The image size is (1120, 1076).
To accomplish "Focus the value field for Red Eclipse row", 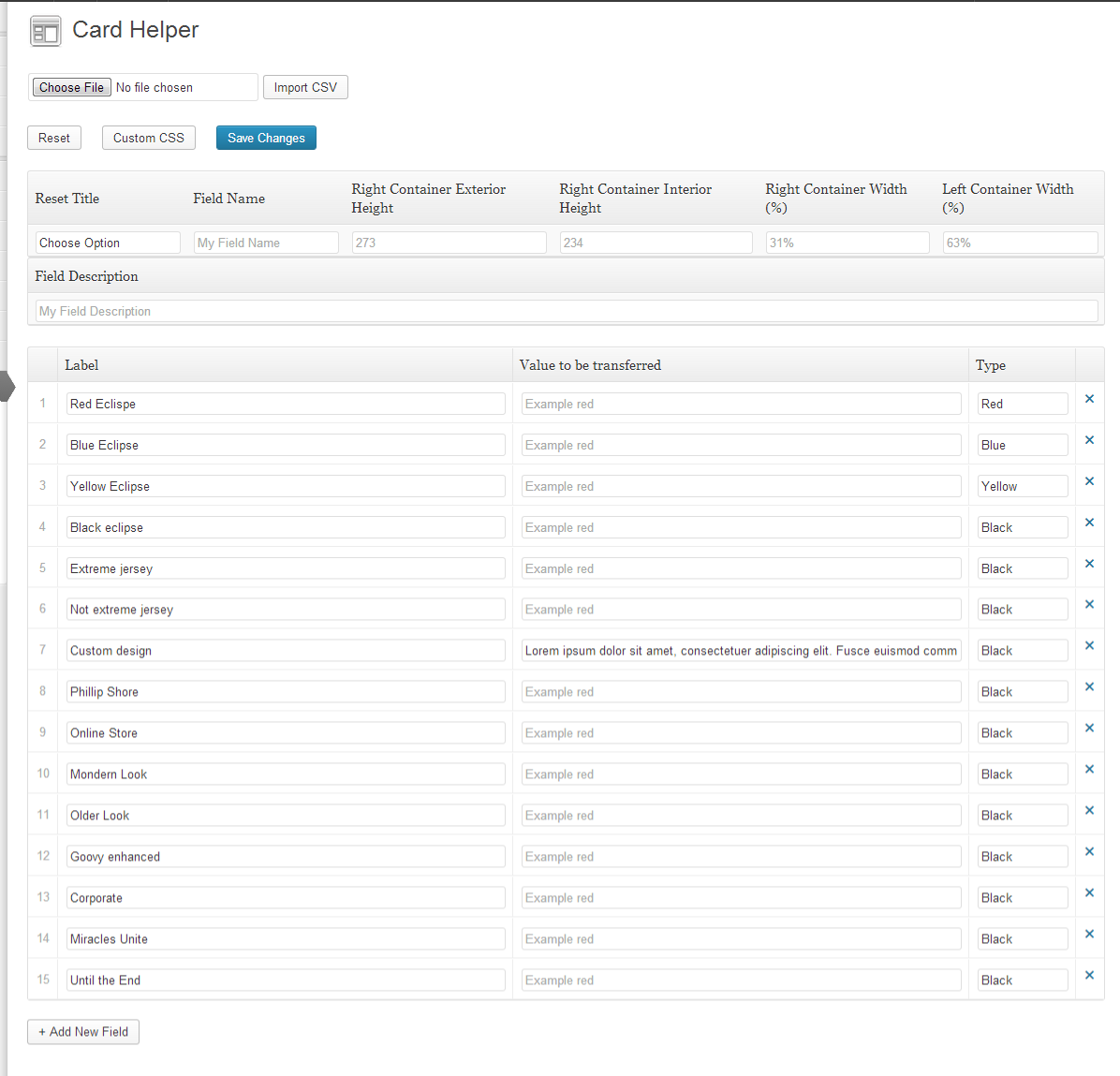I will (x=742, y=404).
